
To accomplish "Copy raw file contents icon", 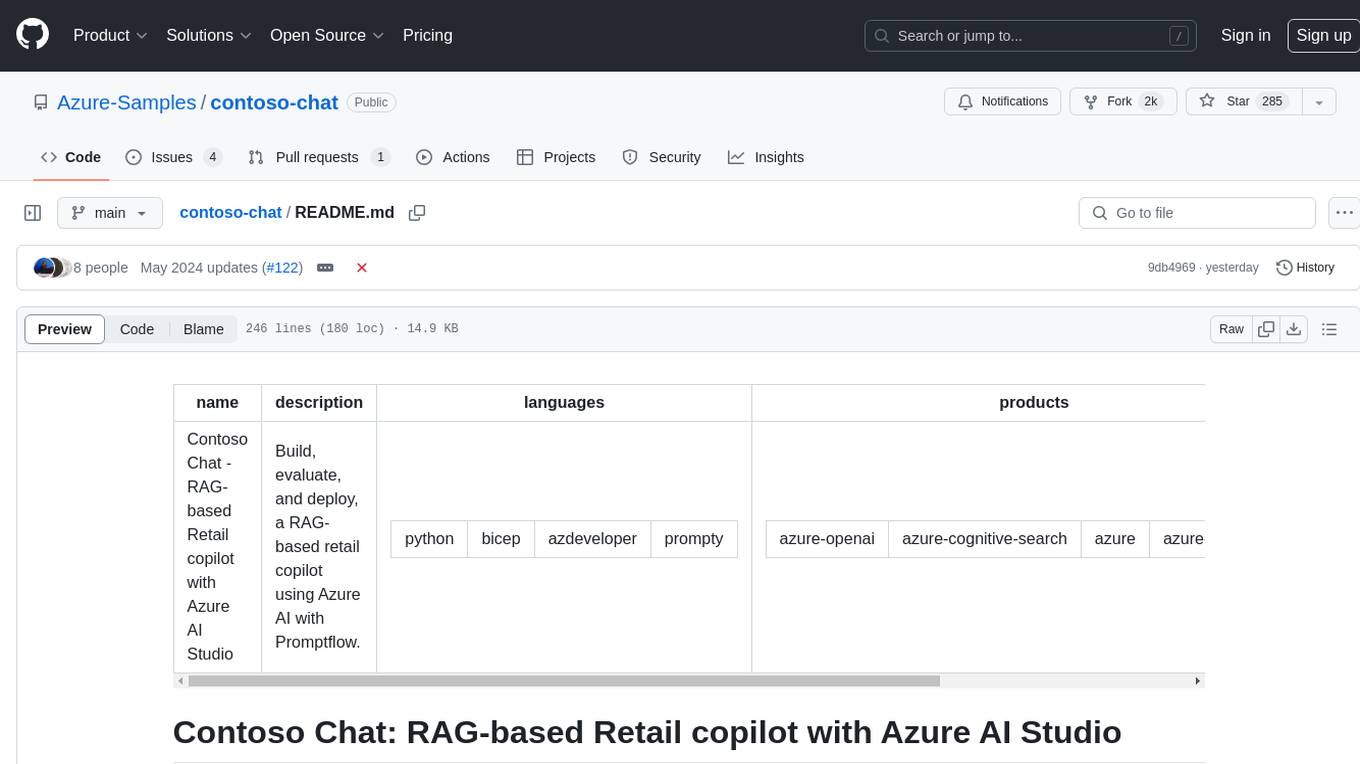I will (x=1266, y=329).
